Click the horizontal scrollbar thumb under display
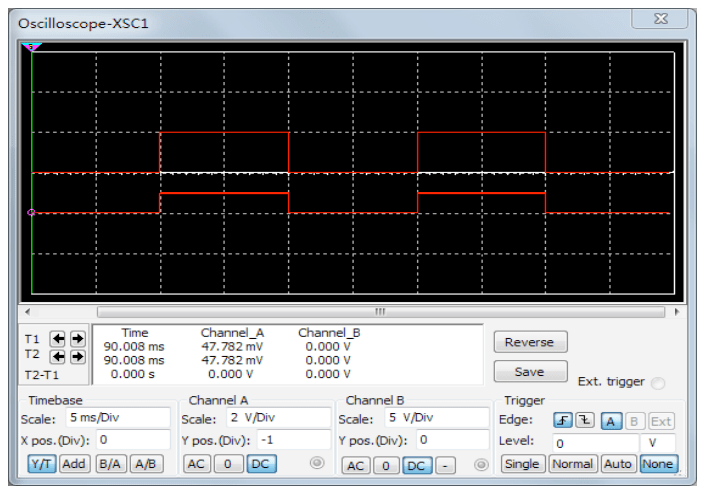The image size is (704, 494). (x=381, y=312)
